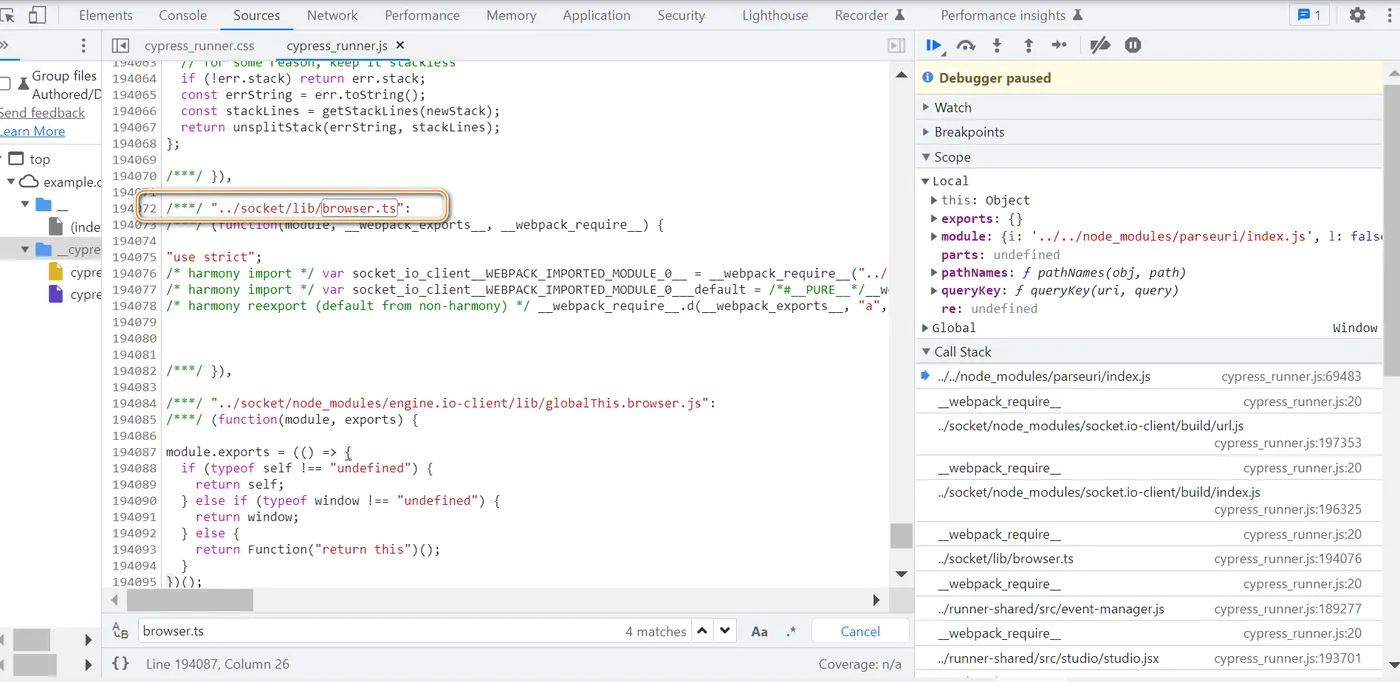Select socket.io-client/build/index.js stack frame
This screenshot has width=1400, height=682.
click(1150, 500)
